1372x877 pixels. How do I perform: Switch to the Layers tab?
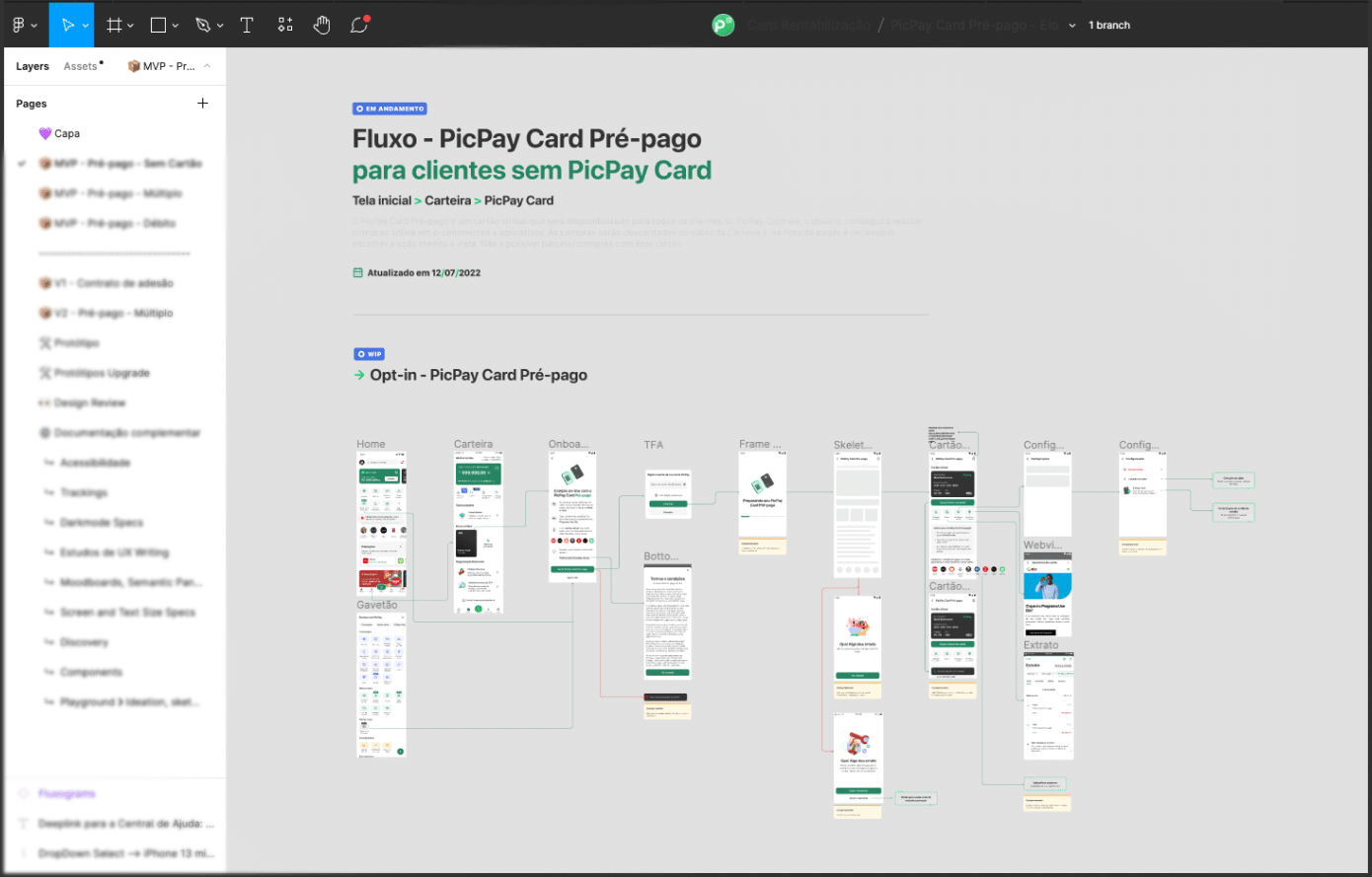(x=33, y=66)
